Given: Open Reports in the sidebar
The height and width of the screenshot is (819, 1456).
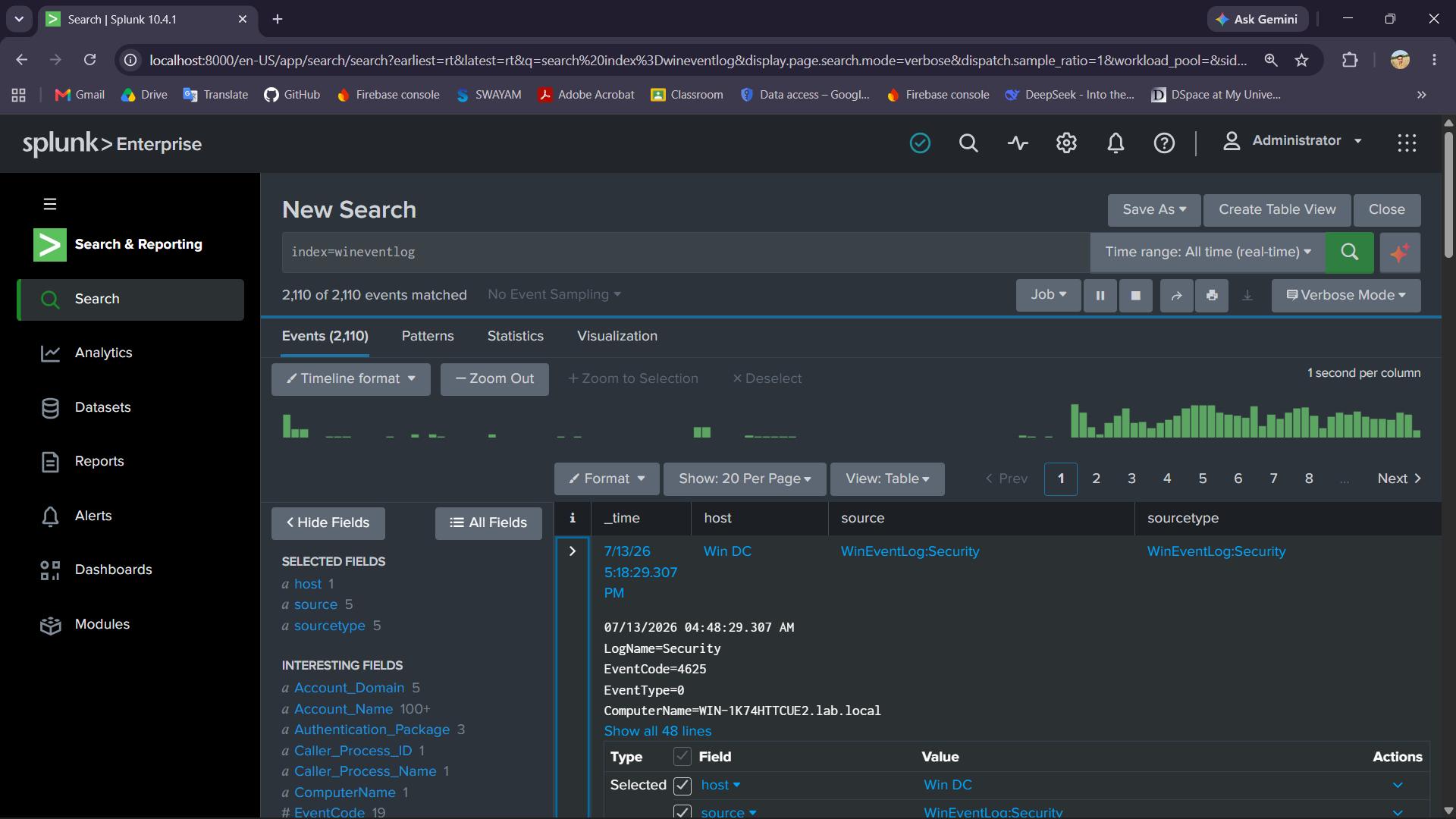Looking at the screenshot, I should (99, 461).
